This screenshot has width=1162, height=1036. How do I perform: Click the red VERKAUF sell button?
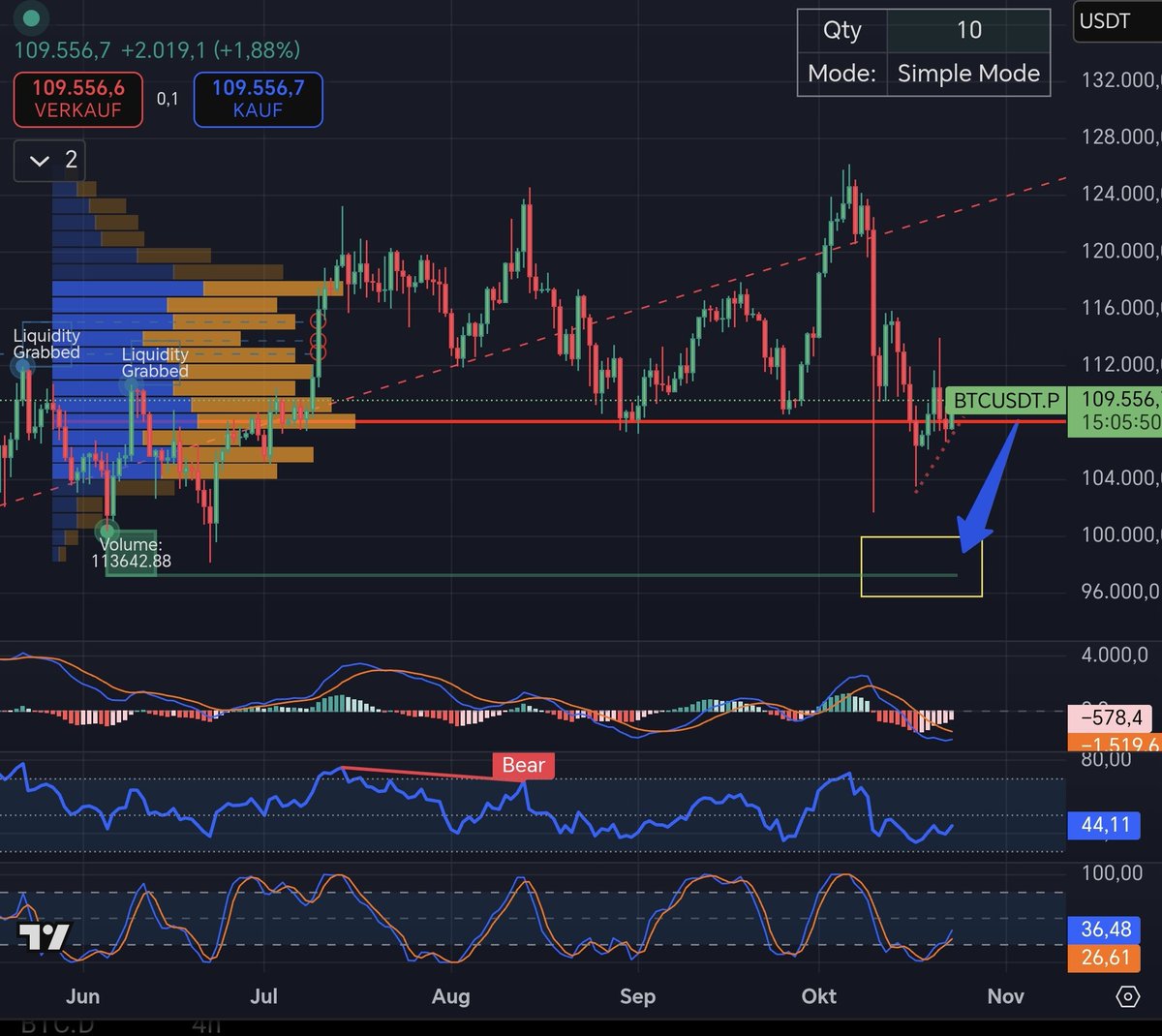point(77,99)
